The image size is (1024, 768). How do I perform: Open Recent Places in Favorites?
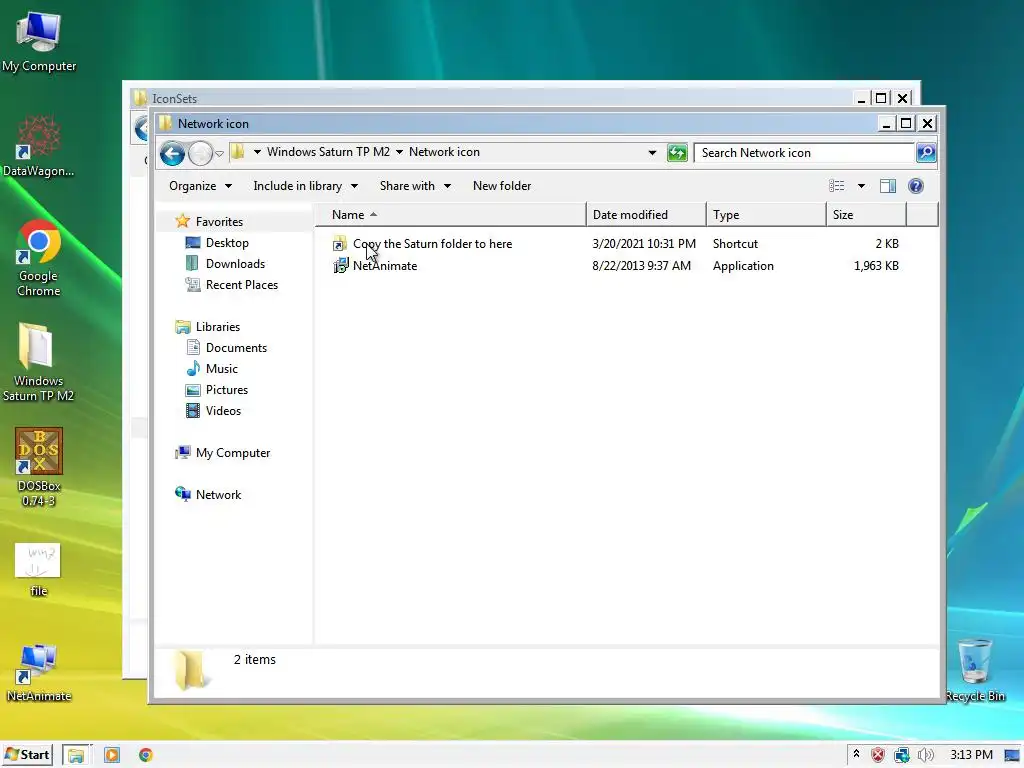pyautogui.click(x=242, y=285)
